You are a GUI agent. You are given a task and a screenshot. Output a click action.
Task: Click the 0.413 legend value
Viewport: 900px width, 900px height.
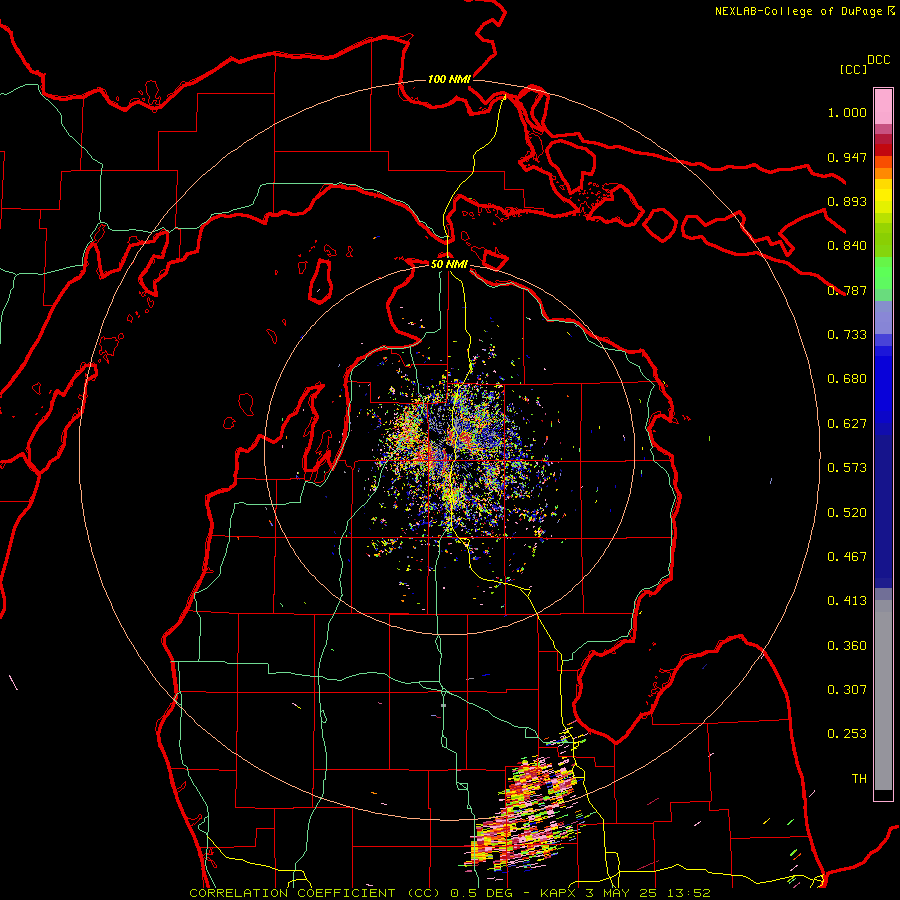pyautogui.click(x=847, y=601)
